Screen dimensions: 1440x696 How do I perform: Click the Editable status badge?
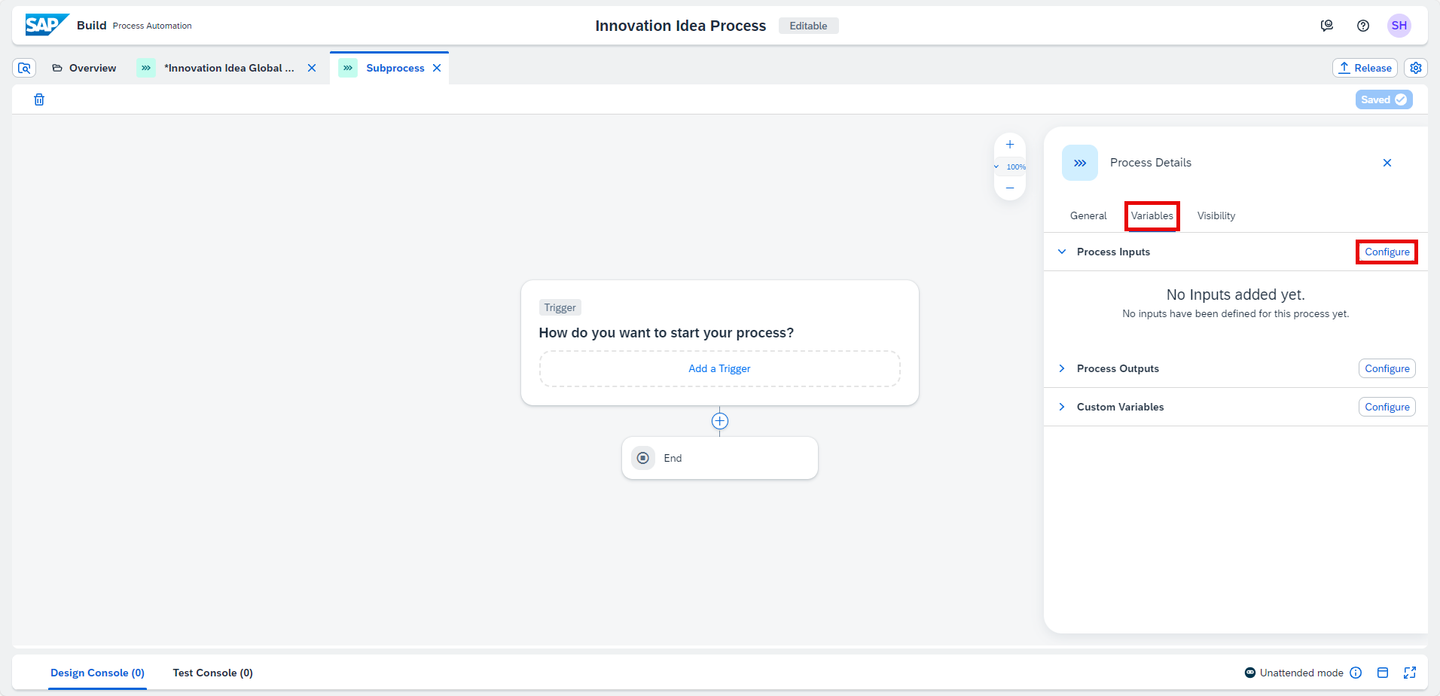[808, 26]
